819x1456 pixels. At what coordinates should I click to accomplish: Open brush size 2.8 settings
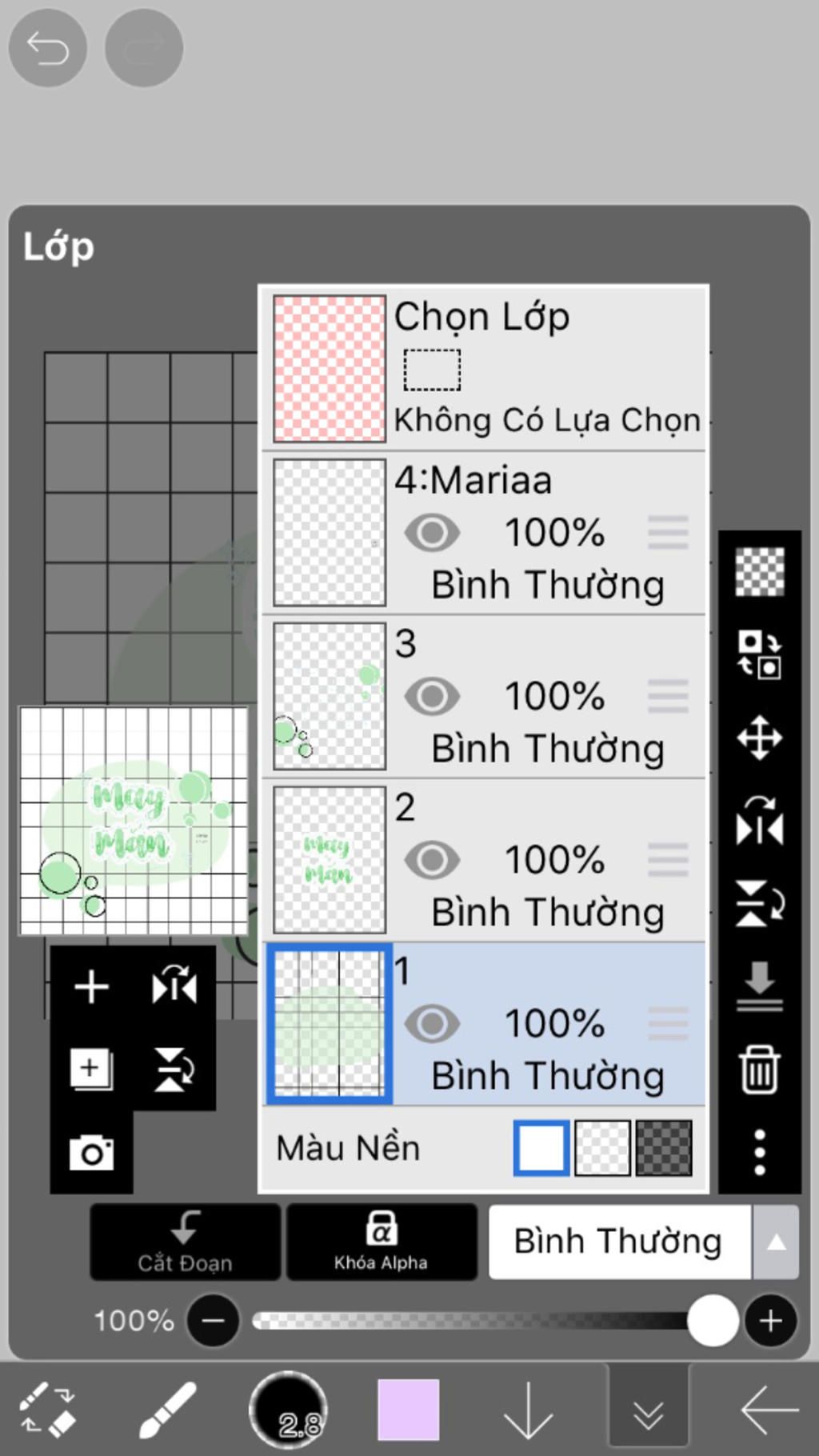288,1410
